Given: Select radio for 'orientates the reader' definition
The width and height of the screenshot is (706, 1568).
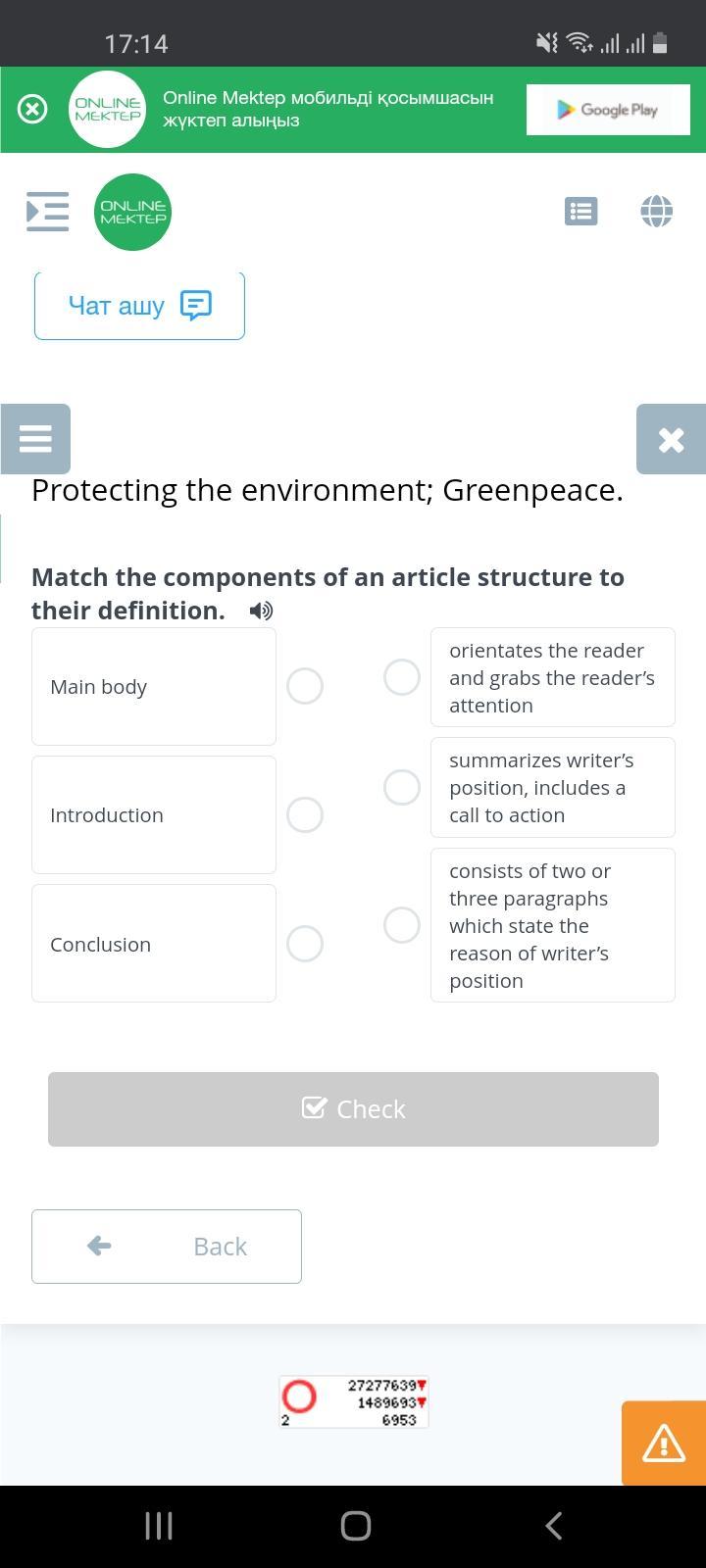Looking at the screenshot, I should pos(402,677).
